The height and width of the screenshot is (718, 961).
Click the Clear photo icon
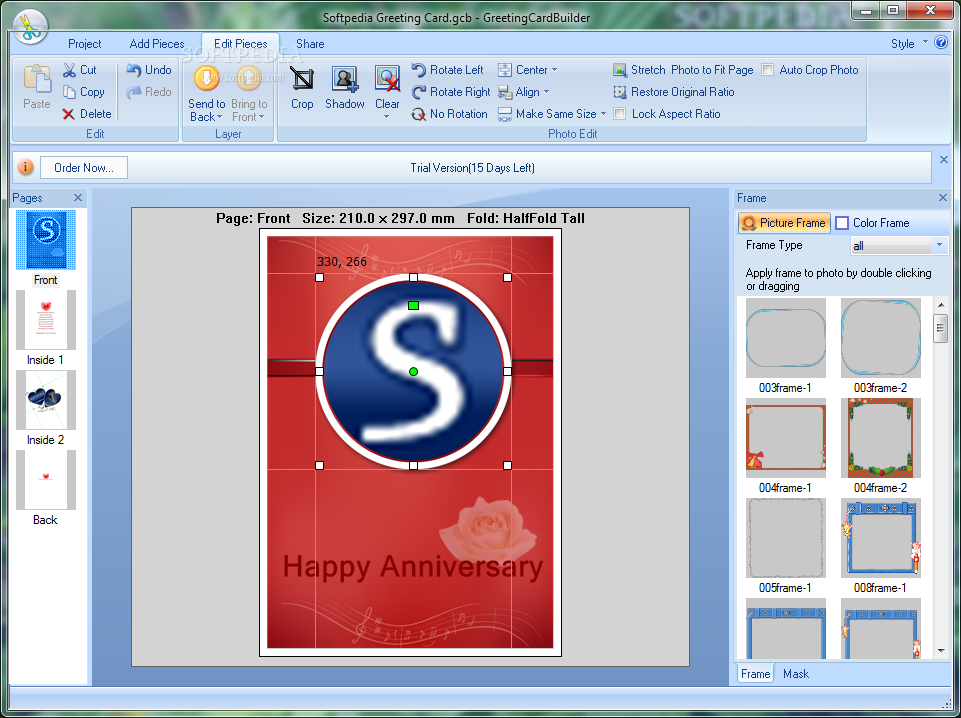(387, 80)
